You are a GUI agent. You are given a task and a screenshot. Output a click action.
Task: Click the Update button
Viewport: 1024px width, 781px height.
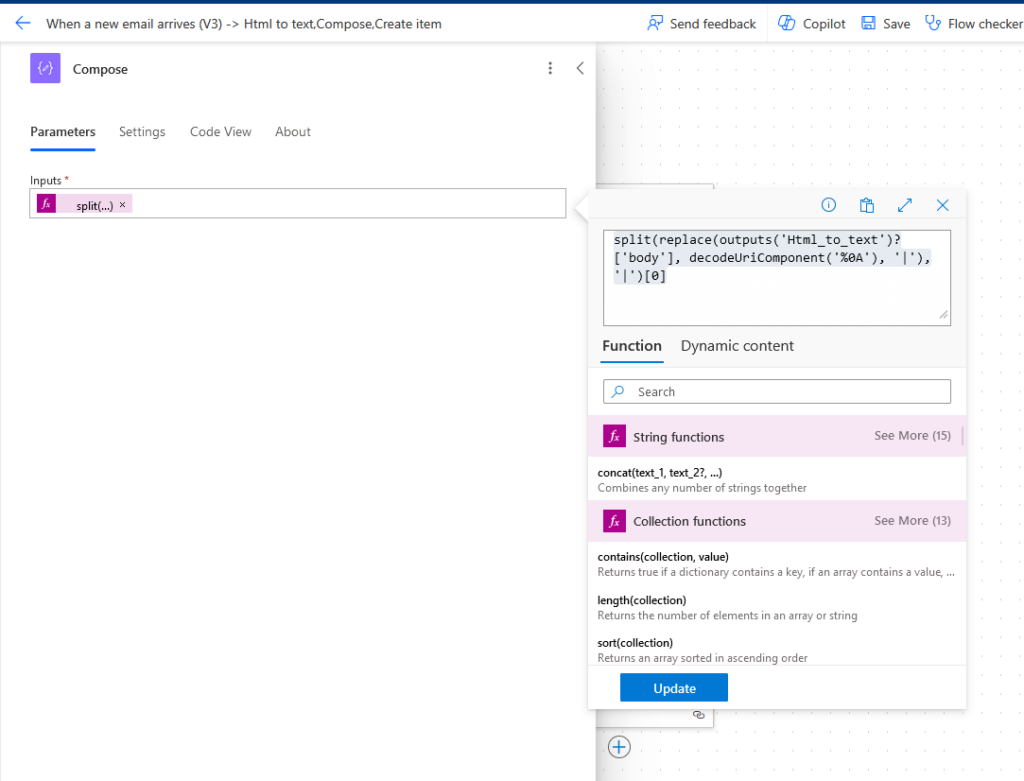[x=673, y=688]
